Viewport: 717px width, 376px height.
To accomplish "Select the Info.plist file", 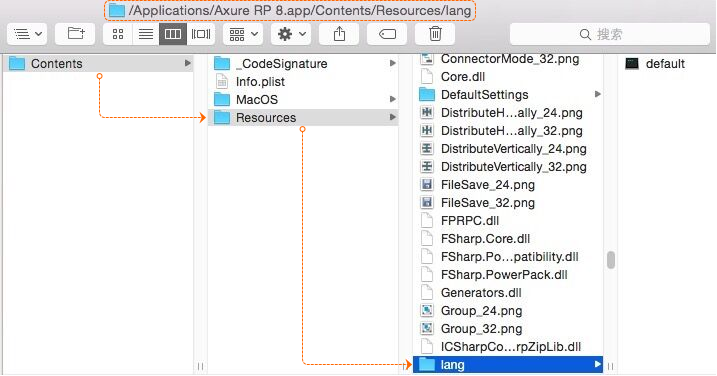I will pyautogui.click(x=303, y=81).
